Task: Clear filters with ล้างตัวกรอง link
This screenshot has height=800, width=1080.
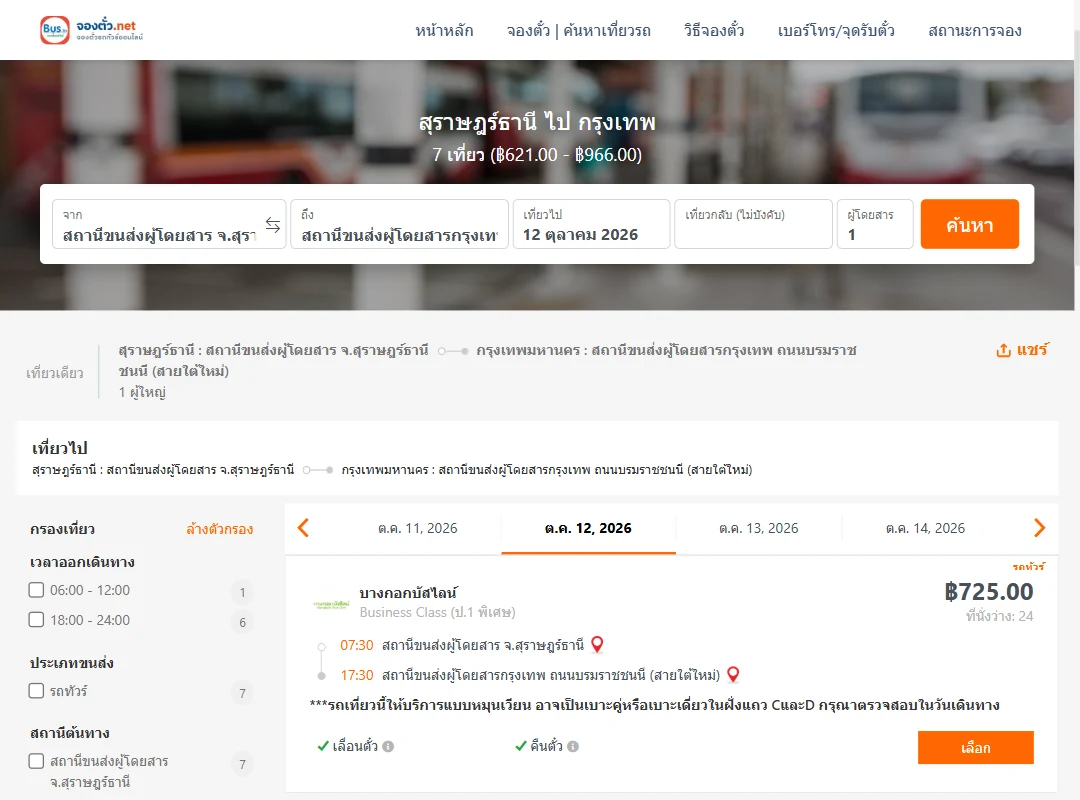Action: click(220, 529)
